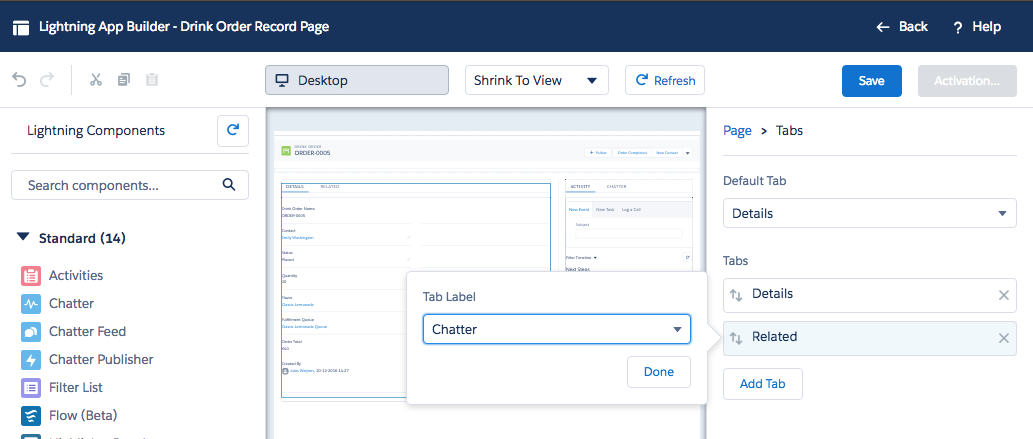1033x439 pixels.
Task: Remove the Details tab entry
Action: click(x=1003, y=295)
